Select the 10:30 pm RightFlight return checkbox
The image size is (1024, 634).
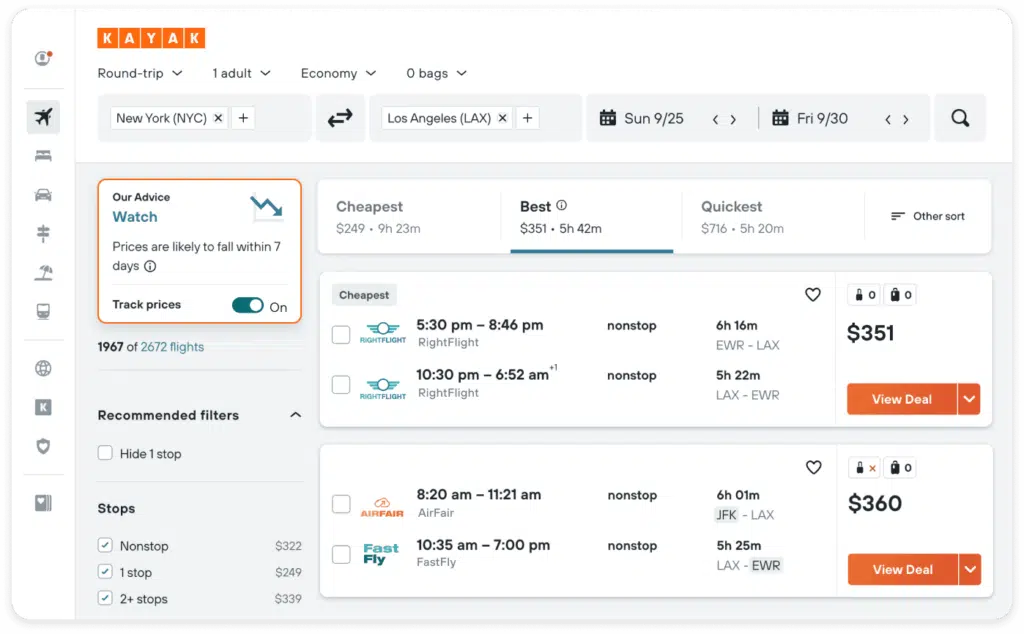[x=341, y=385]
